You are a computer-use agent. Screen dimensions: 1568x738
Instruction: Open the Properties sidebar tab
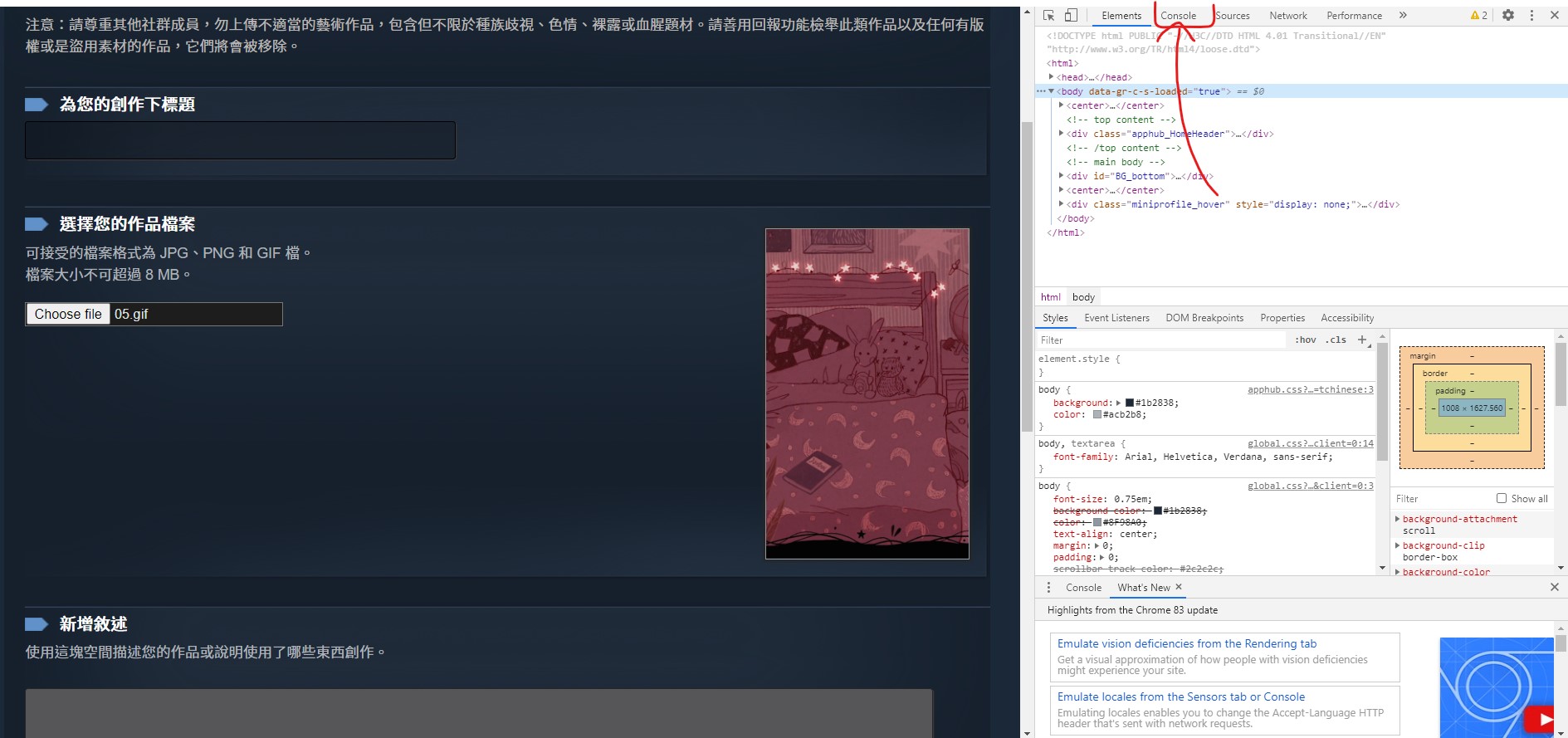1282,318
